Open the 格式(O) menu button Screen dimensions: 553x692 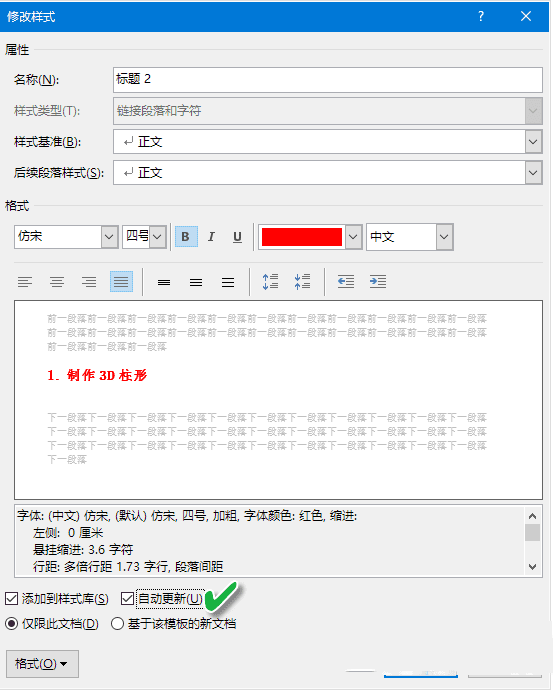(x=42, y=664)
